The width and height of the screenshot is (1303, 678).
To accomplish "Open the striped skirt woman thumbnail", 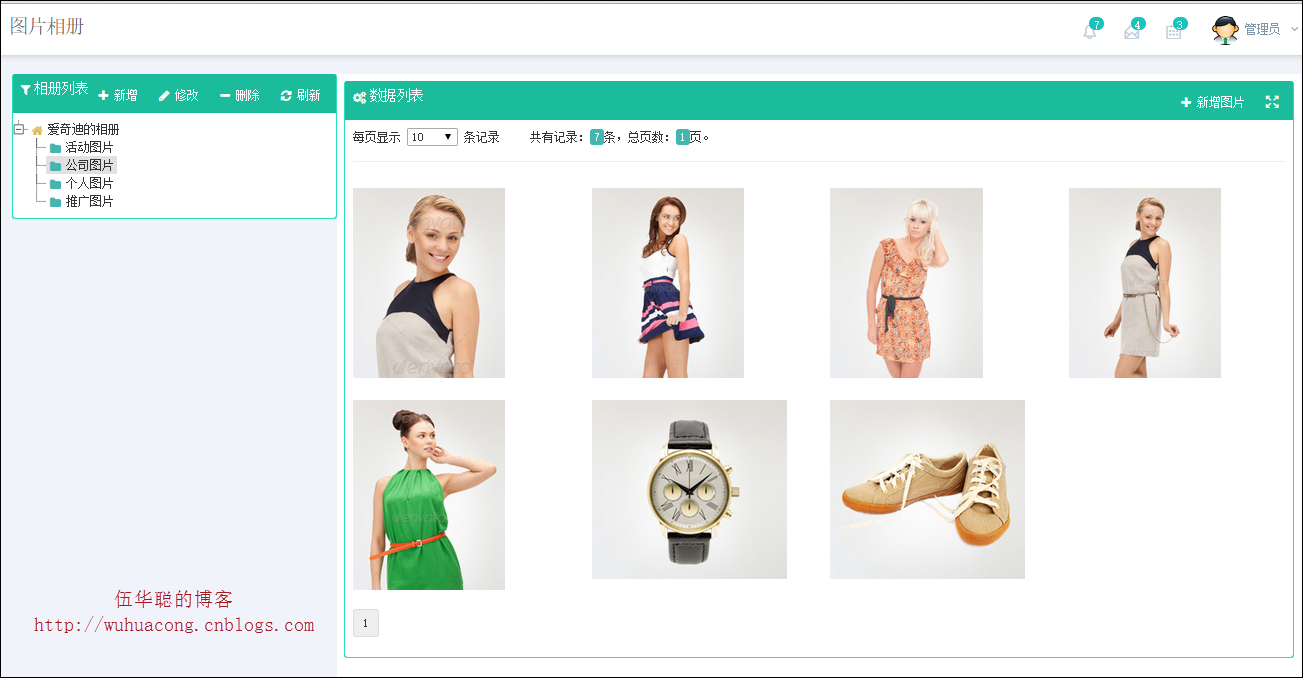I will (x=668, y=283).
